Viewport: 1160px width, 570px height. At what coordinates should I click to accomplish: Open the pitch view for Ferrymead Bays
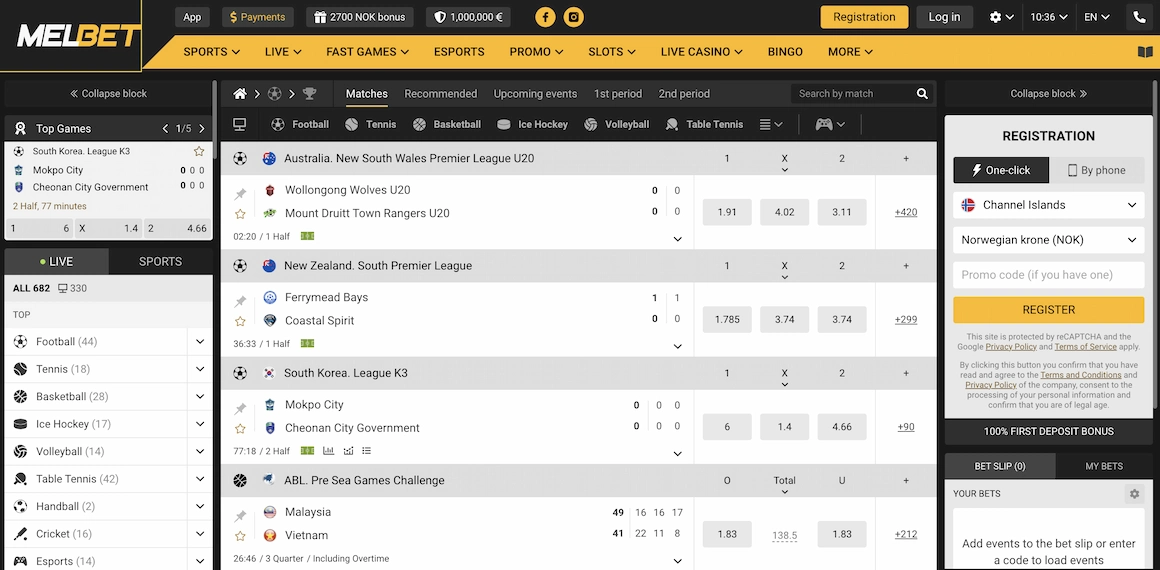pyautogui.click(x=307, y=343)
